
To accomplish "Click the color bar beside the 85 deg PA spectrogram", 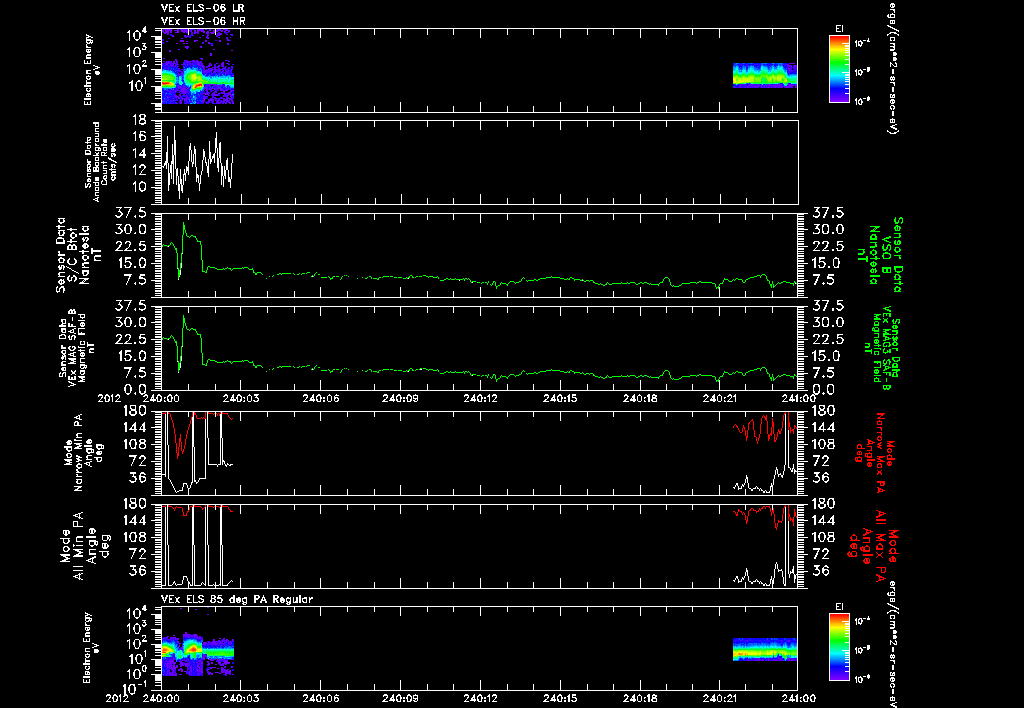I will 839,647.
